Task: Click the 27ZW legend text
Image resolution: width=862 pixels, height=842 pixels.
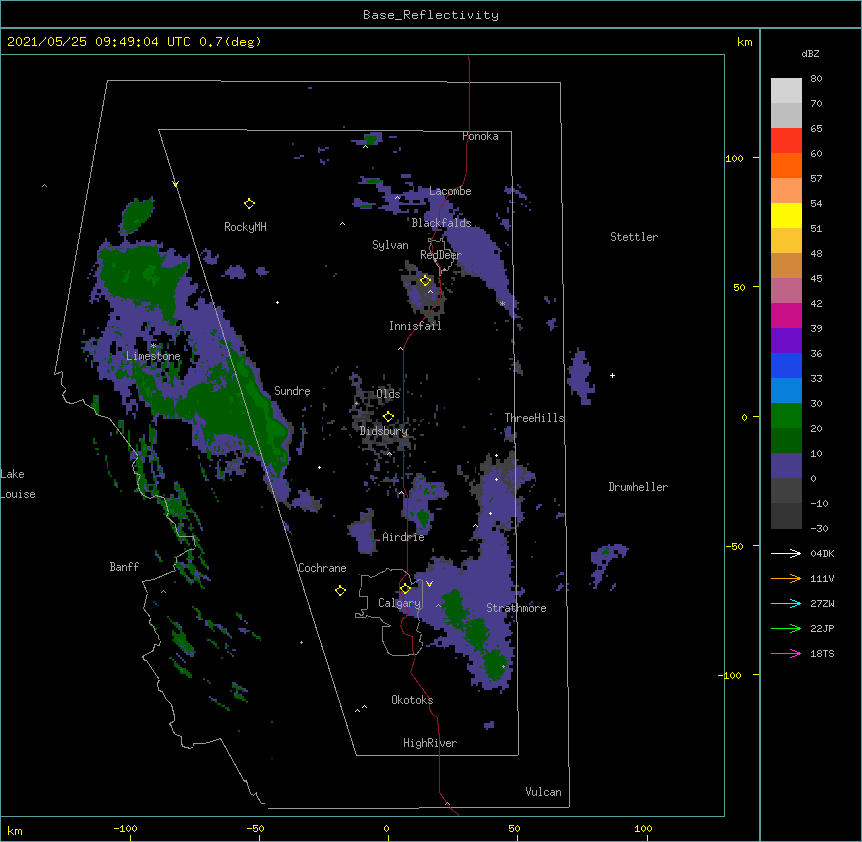Action: [822, 603]
